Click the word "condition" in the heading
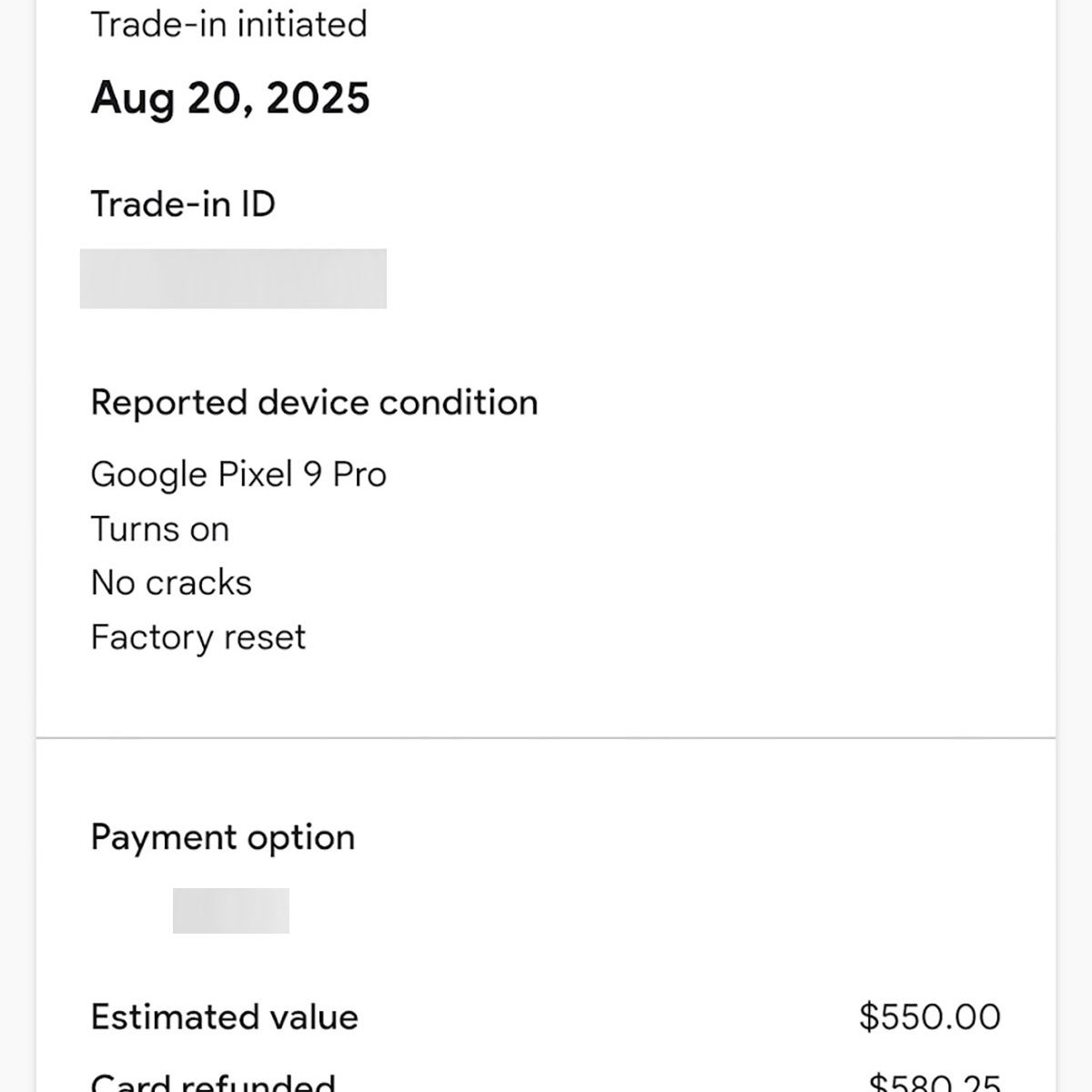Screen dimensions: 1092x1092 point(458,402)
